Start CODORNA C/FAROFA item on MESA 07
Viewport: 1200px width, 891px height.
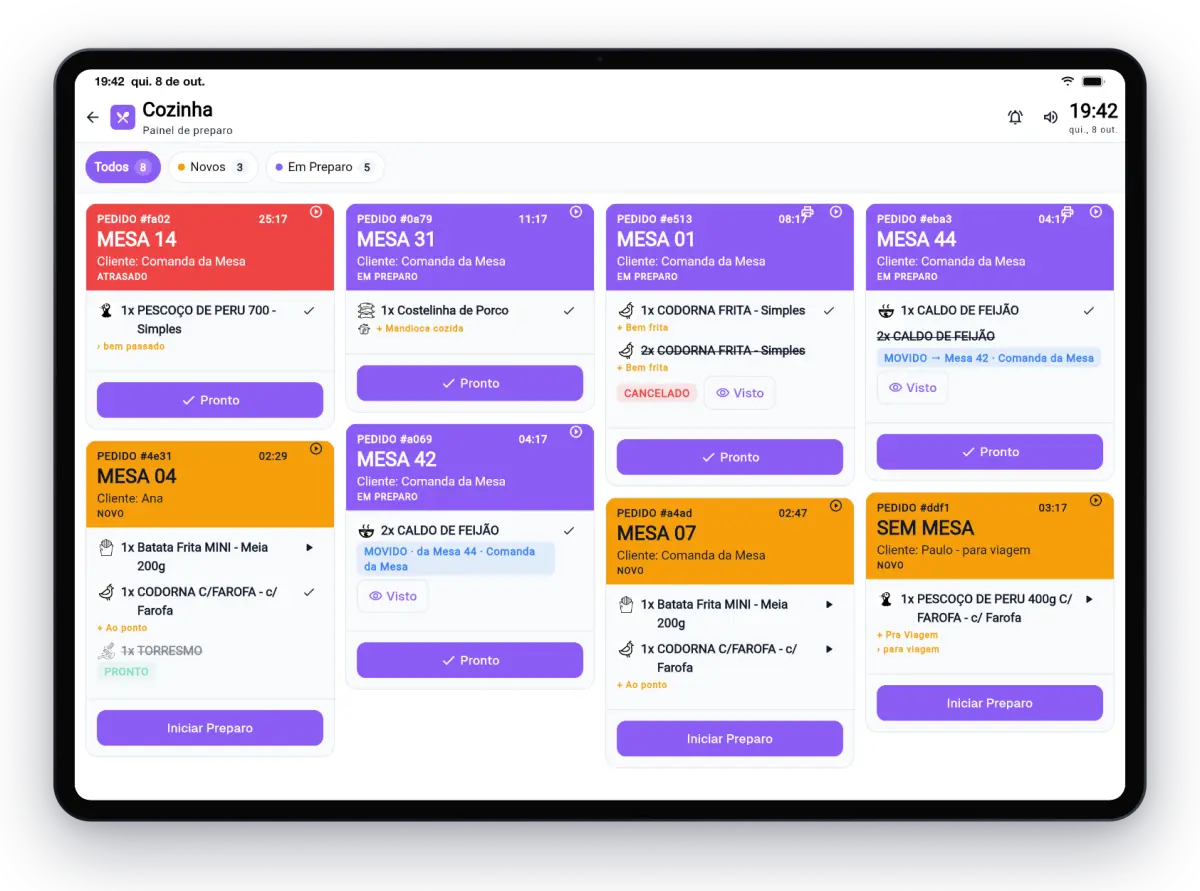tap(829, 649)
